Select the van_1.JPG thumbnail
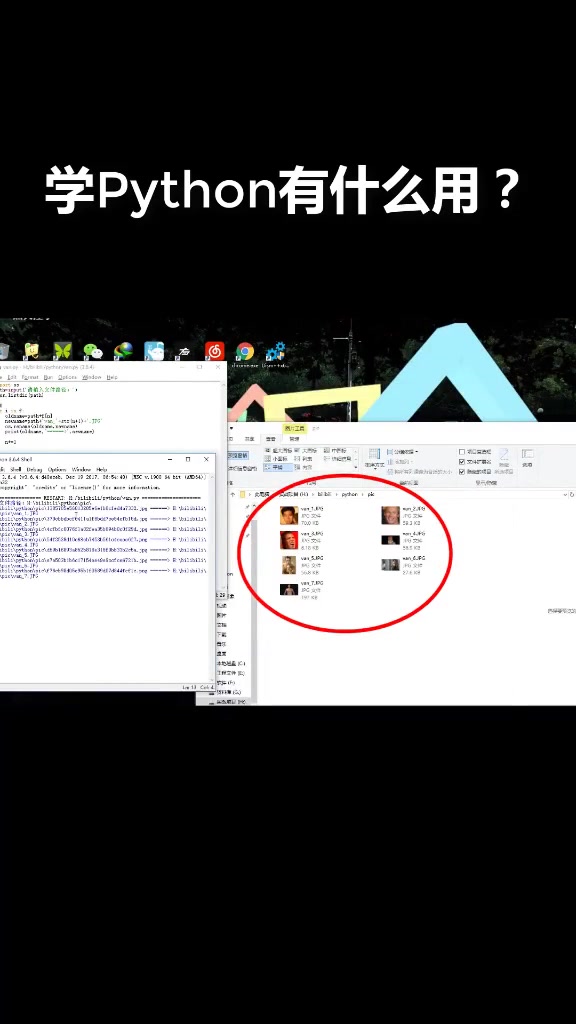The height and width of the screenshot is (1024, 576). point(289,515)
